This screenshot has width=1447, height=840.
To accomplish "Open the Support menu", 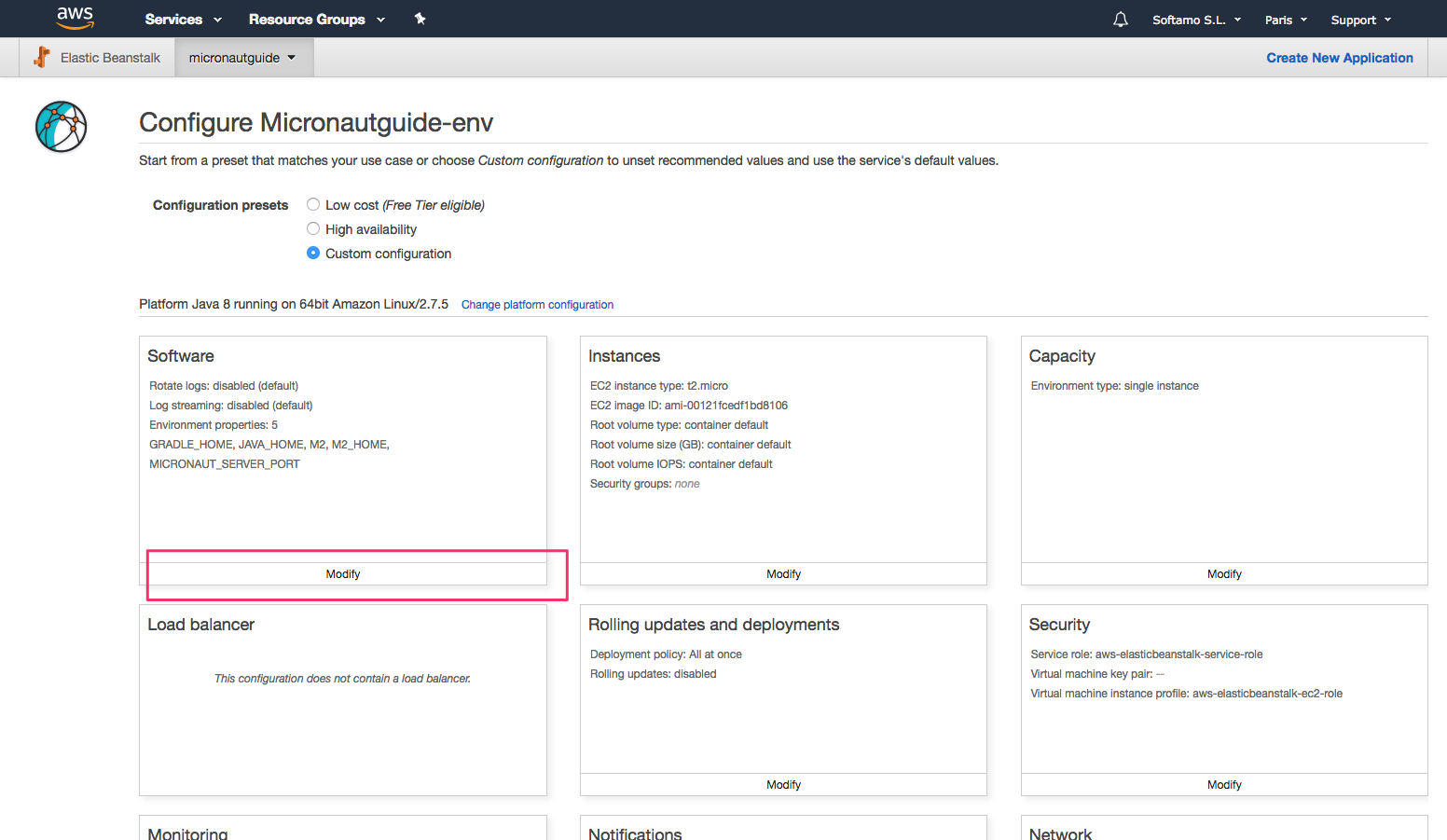I will (1360, 20).
